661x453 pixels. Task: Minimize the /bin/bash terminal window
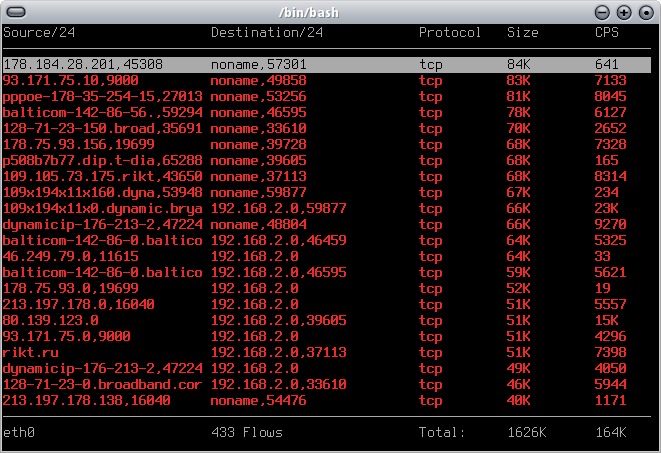pyautogui.click(x=602, y=13)
